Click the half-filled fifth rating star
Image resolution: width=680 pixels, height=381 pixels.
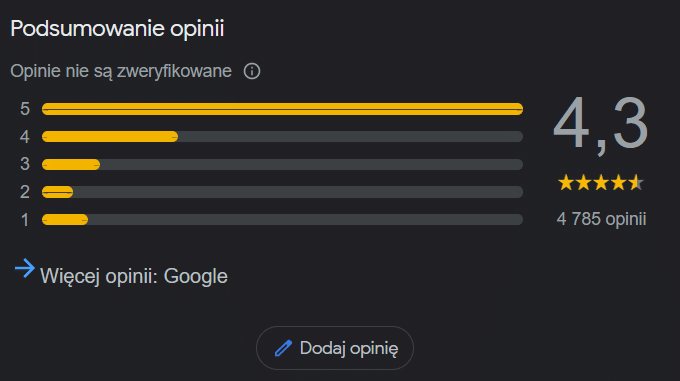pyautogui.click(x=636, y=183)
